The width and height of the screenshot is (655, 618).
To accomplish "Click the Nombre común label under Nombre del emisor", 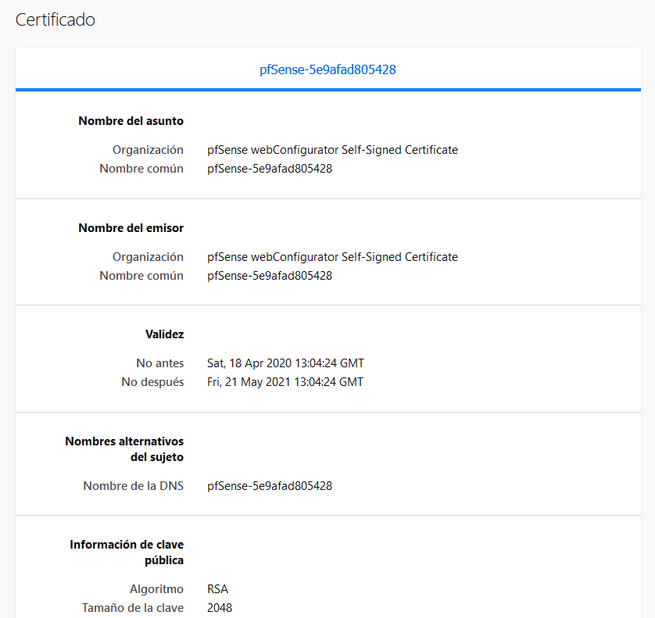I will 142,275.
